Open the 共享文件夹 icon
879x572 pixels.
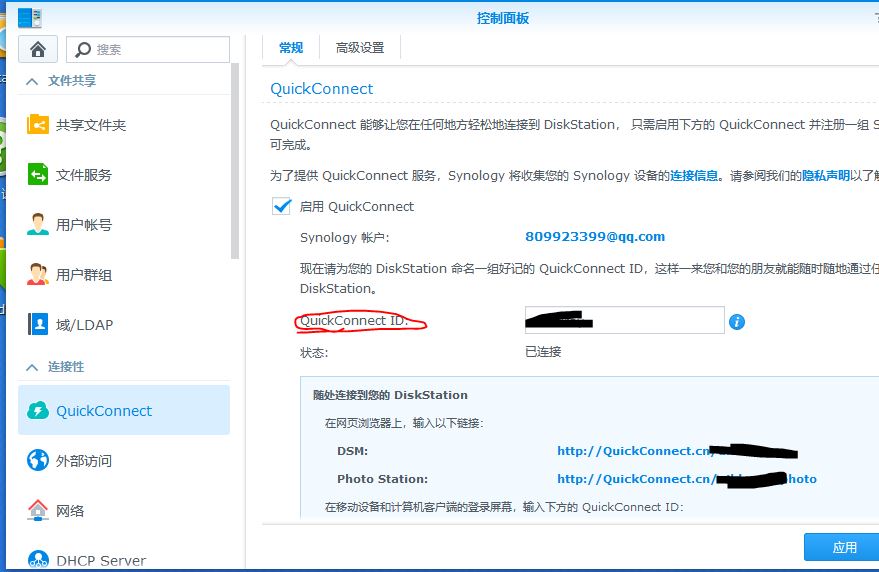pyautogui.click(x=38, y=124)
